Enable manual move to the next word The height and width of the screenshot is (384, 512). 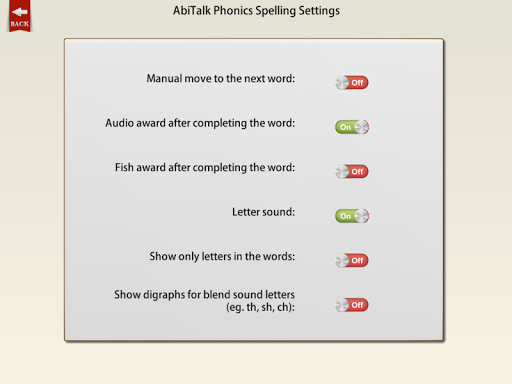click(352, 83)
